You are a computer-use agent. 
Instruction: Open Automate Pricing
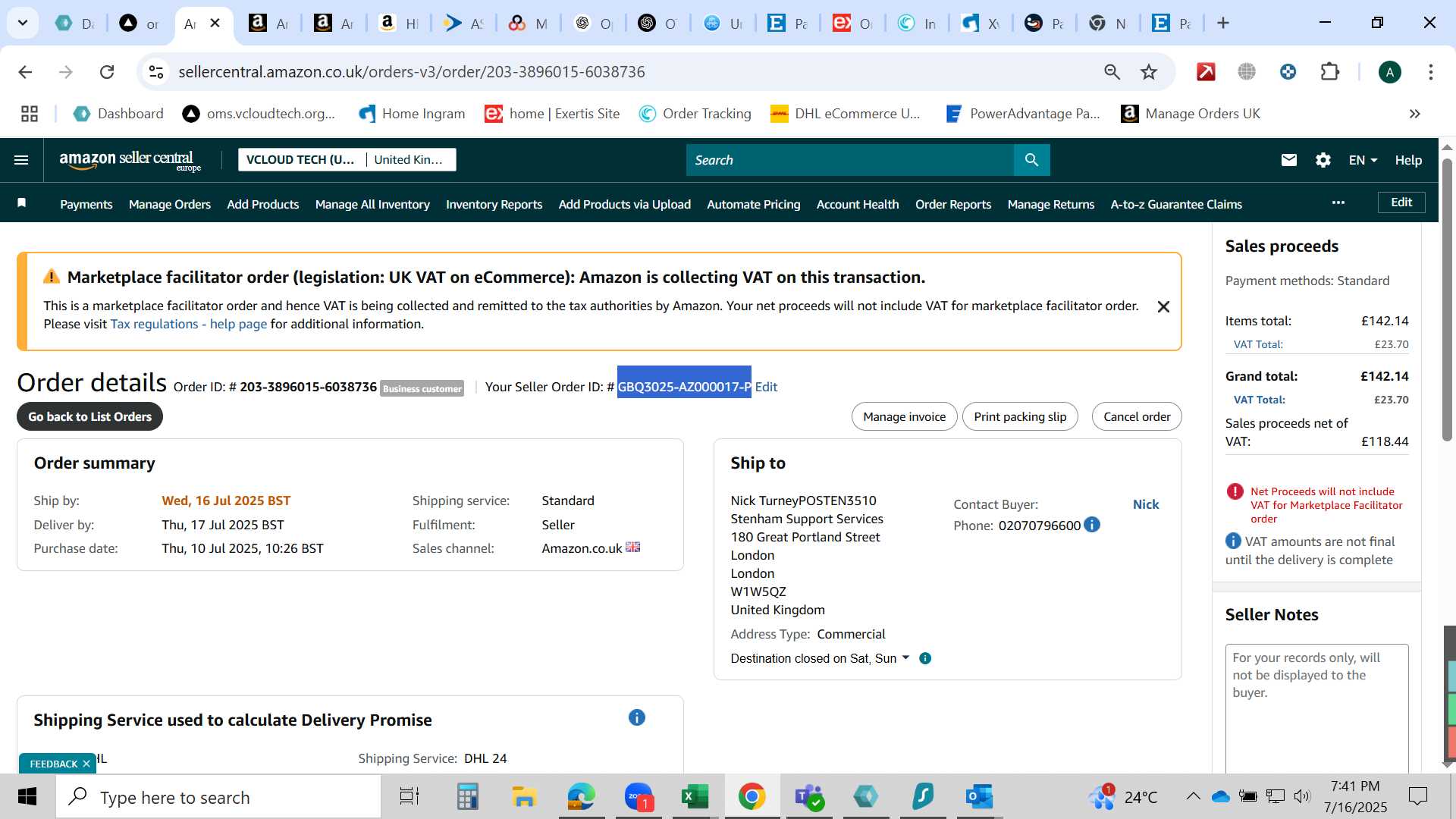(753, 204)
